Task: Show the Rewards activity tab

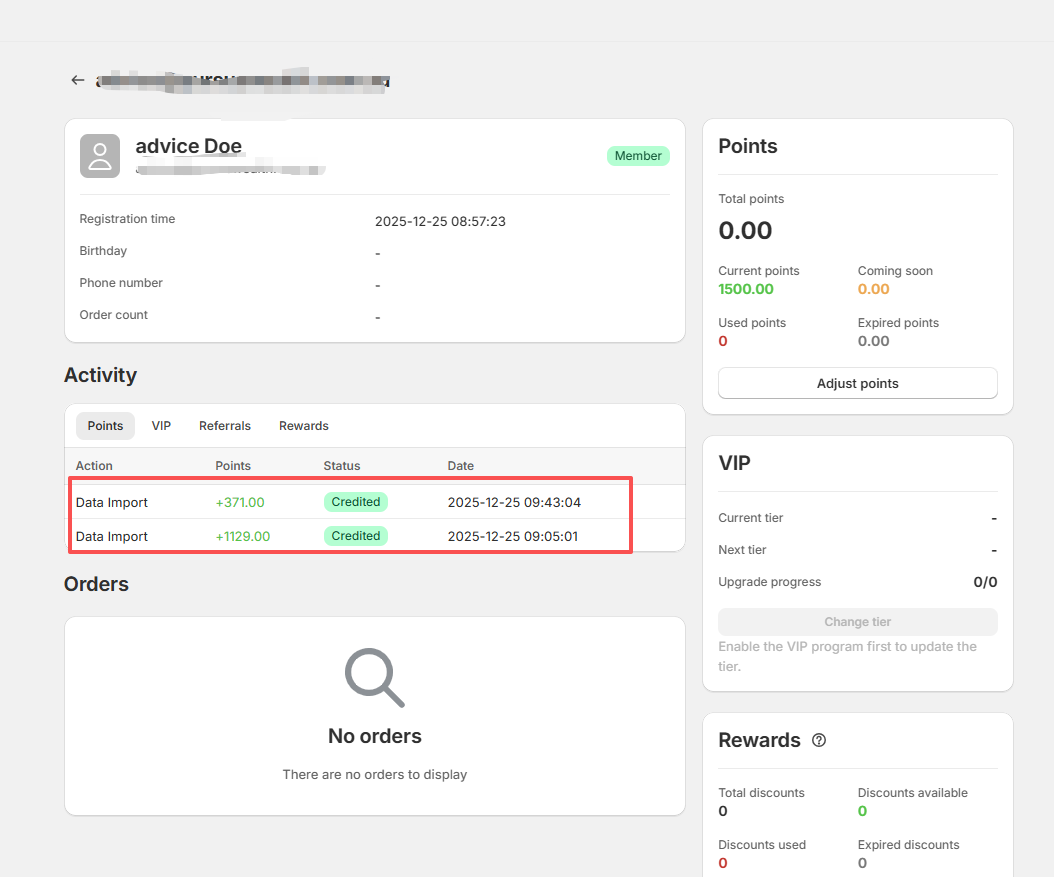Action: point(303,426)
